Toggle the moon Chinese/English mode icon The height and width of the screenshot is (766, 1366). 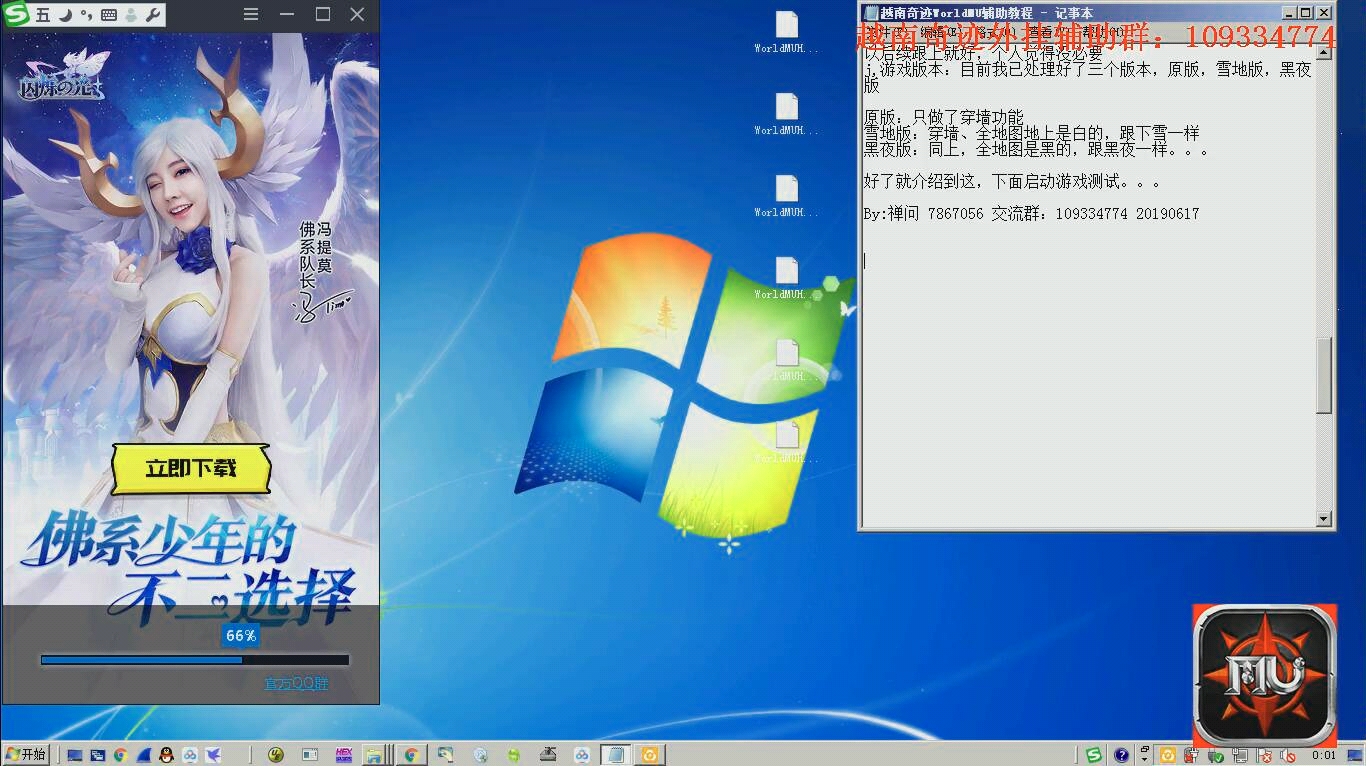pos(64,15)
